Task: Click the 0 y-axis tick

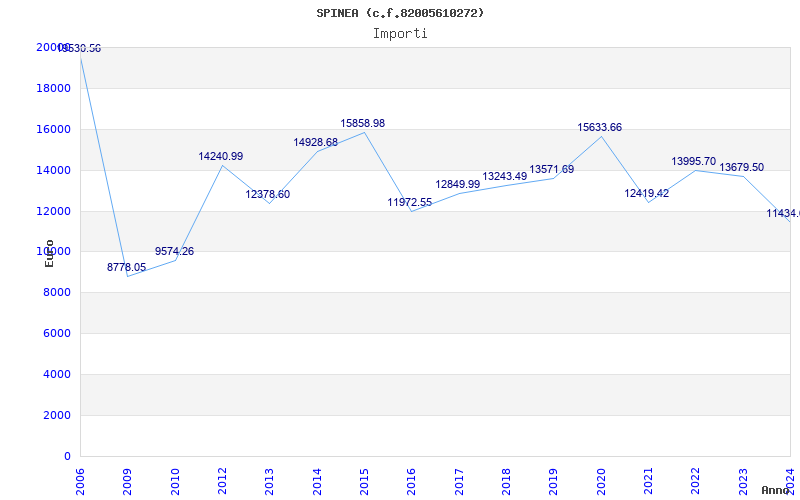Action: point(67,456)
